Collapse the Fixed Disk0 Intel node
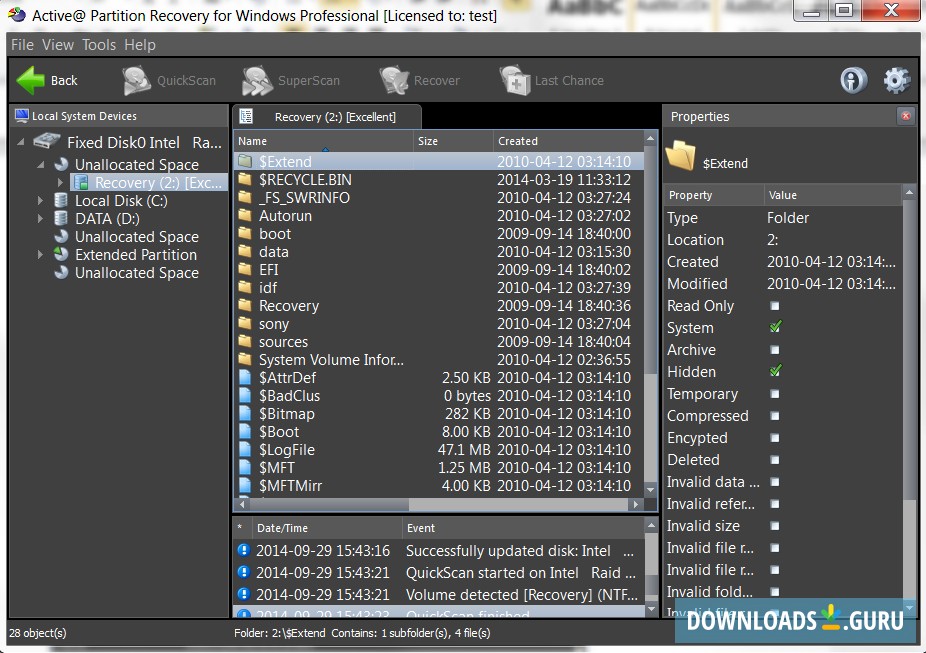926x653 pixels. pos(21,142)
